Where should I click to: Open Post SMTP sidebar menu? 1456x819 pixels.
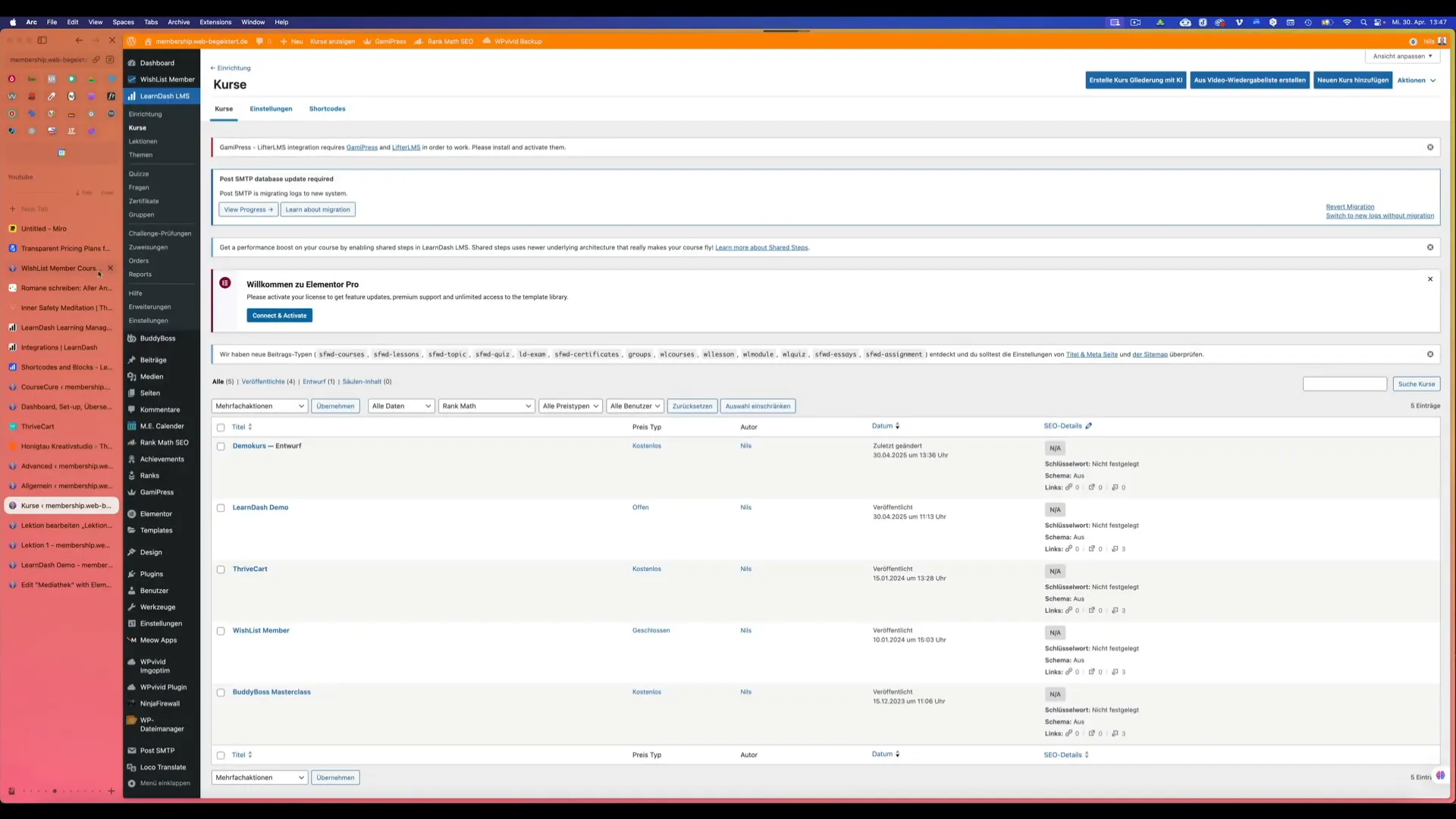tap(157, 751)
